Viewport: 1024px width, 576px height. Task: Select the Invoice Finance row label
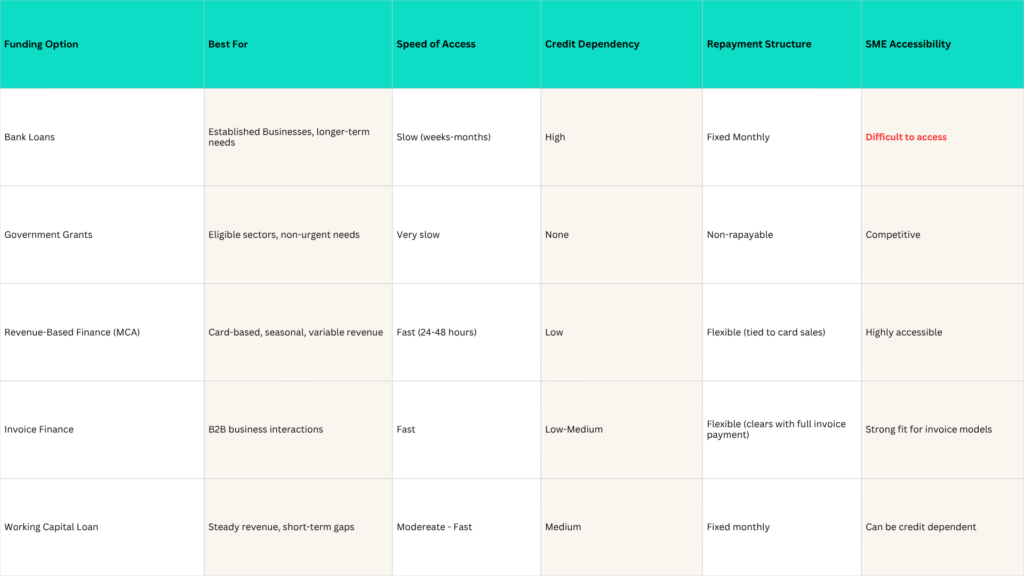(39, 429)
